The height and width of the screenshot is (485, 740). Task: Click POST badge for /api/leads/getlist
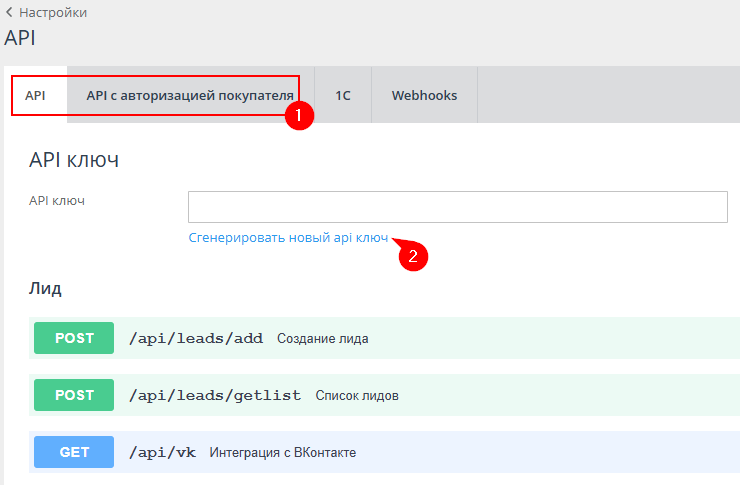point(75,395)
